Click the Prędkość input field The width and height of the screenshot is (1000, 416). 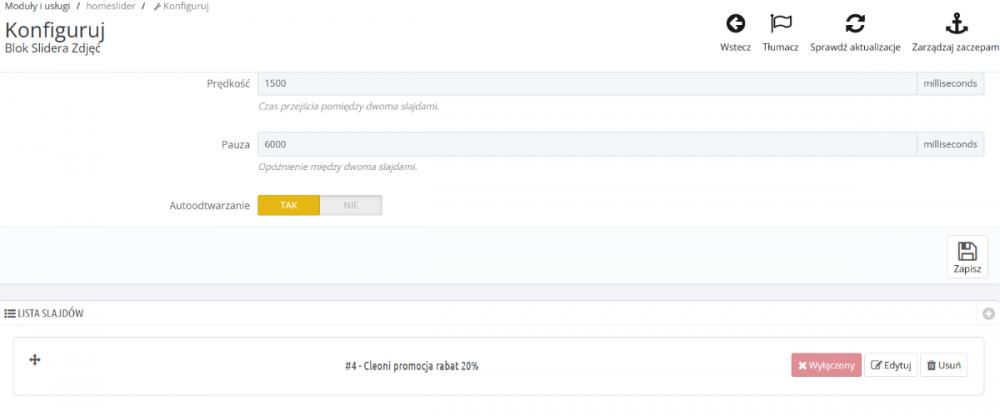pyautogui.click(x=586, y=83)
